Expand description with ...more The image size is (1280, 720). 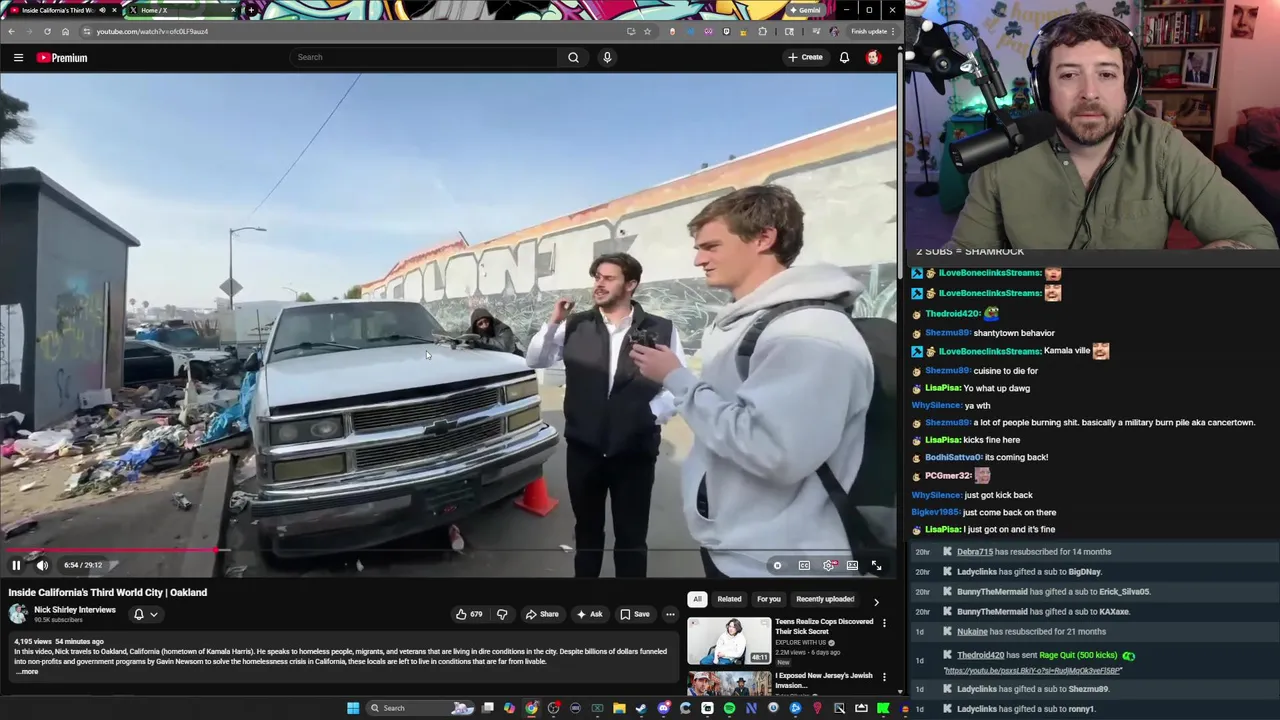[28, 672]
